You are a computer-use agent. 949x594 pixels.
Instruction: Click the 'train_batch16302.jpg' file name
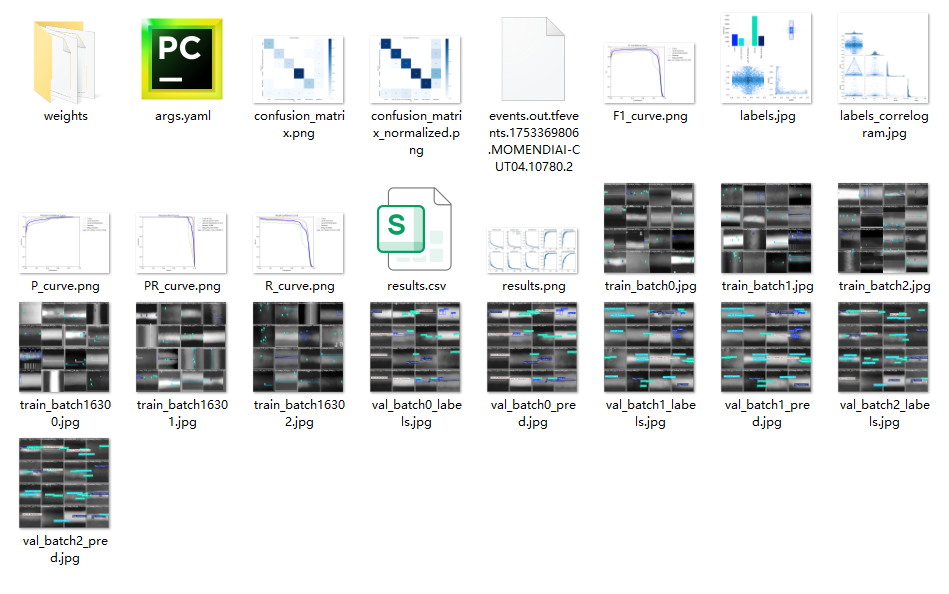[x=299, y=413]
